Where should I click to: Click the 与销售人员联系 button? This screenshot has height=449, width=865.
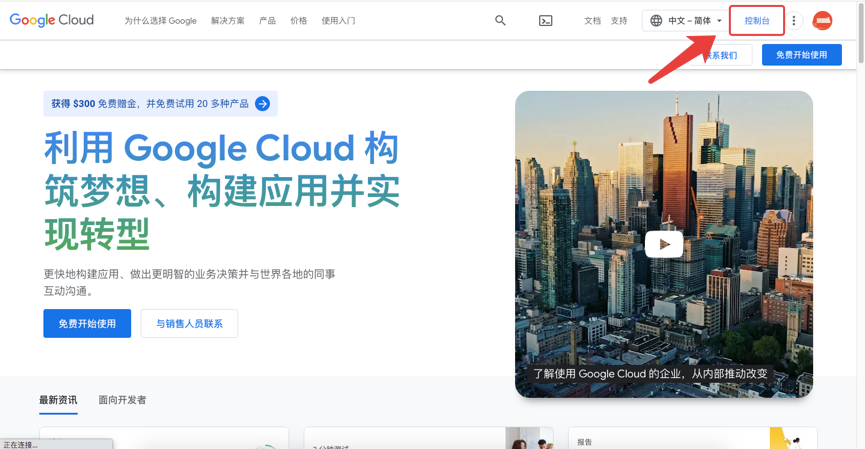click(189, 323)
